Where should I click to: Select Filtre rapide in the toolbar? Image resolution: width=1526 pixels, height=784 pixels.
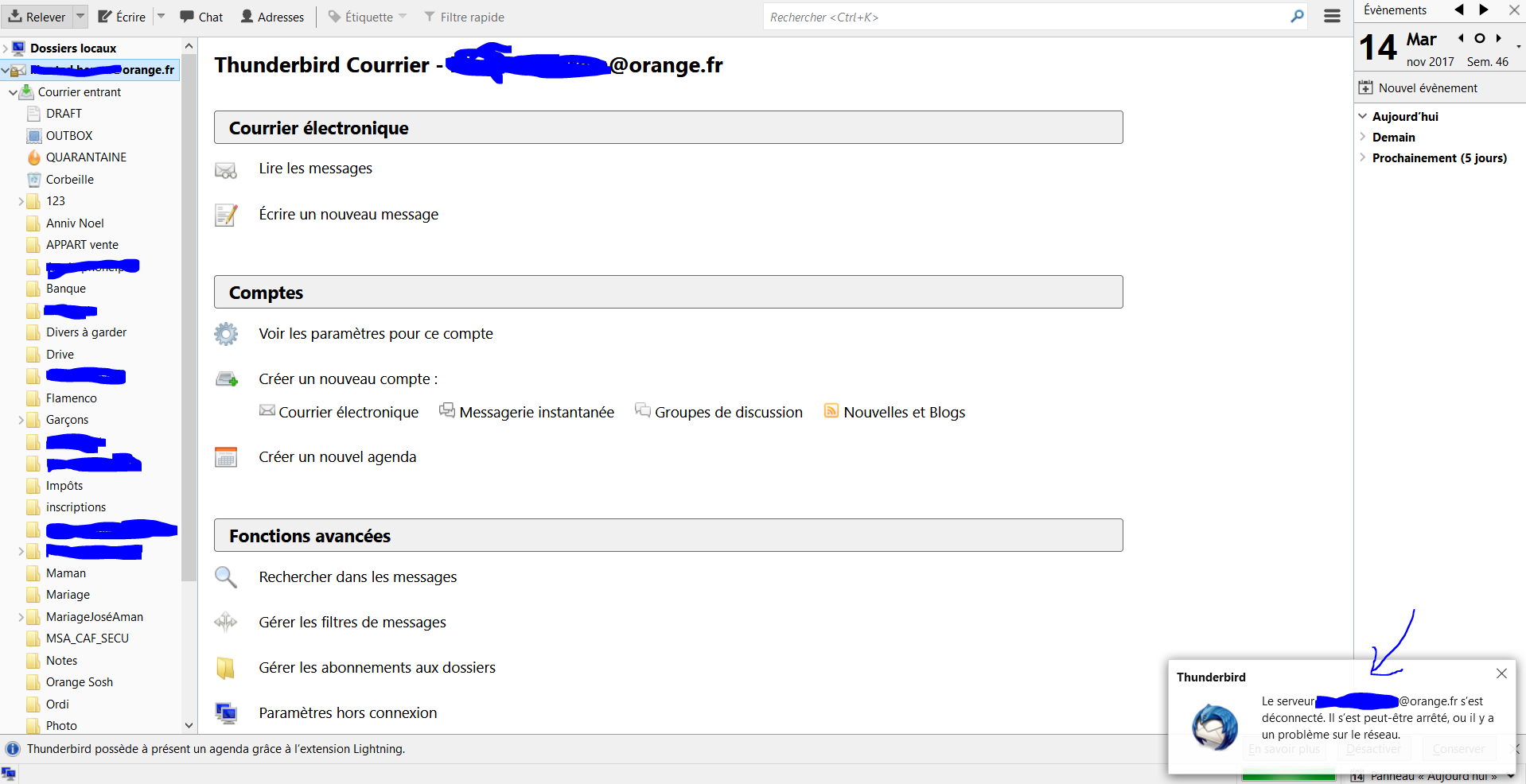click(x=464, y=16)
